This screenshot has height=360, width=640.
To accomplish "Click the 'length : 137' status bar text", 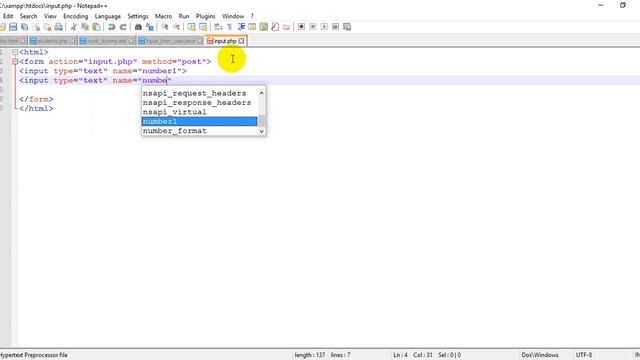I will (310, 355).
